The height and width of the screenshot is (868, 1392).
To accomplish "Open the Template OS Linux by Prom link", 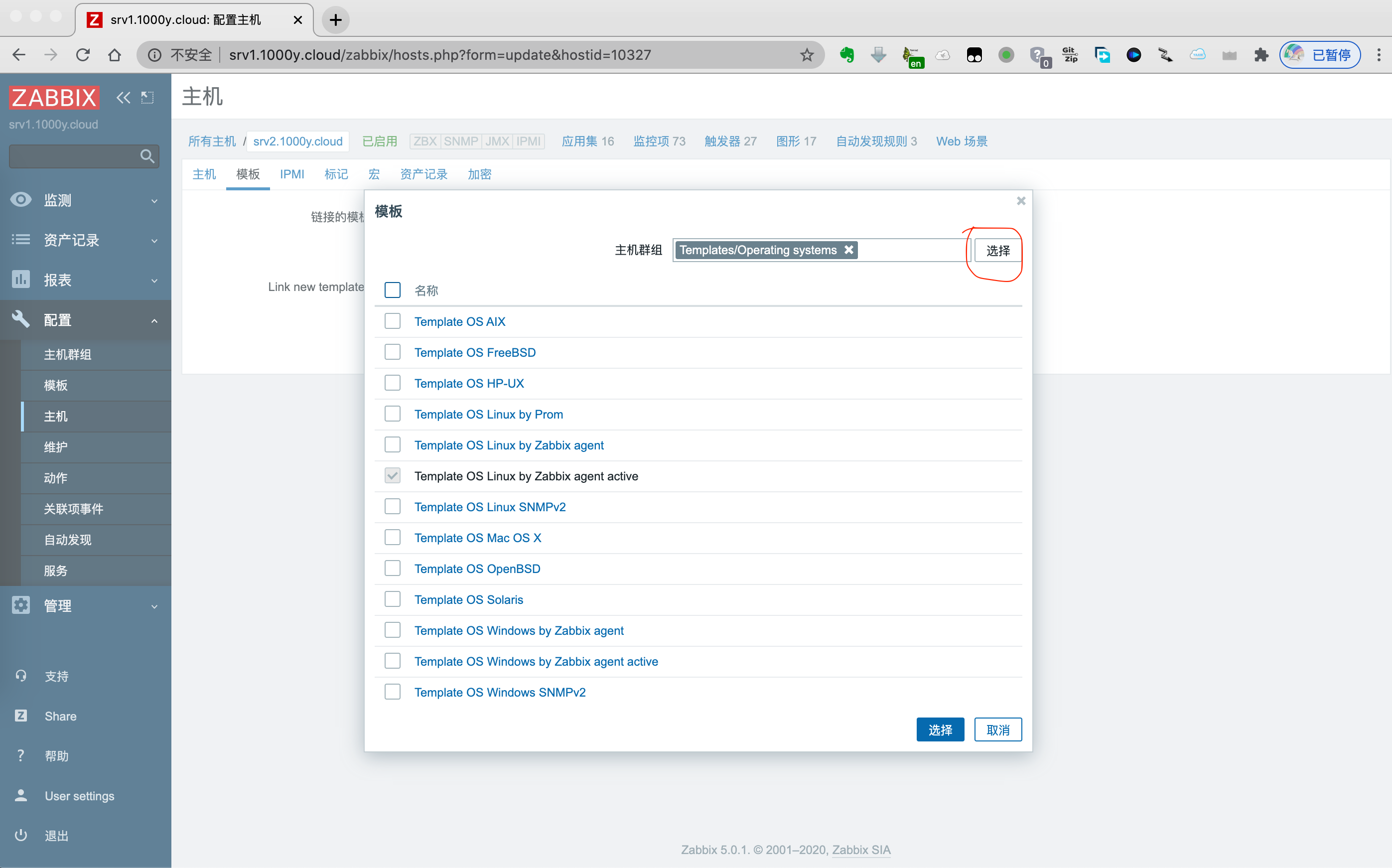I will coord(488,414).
